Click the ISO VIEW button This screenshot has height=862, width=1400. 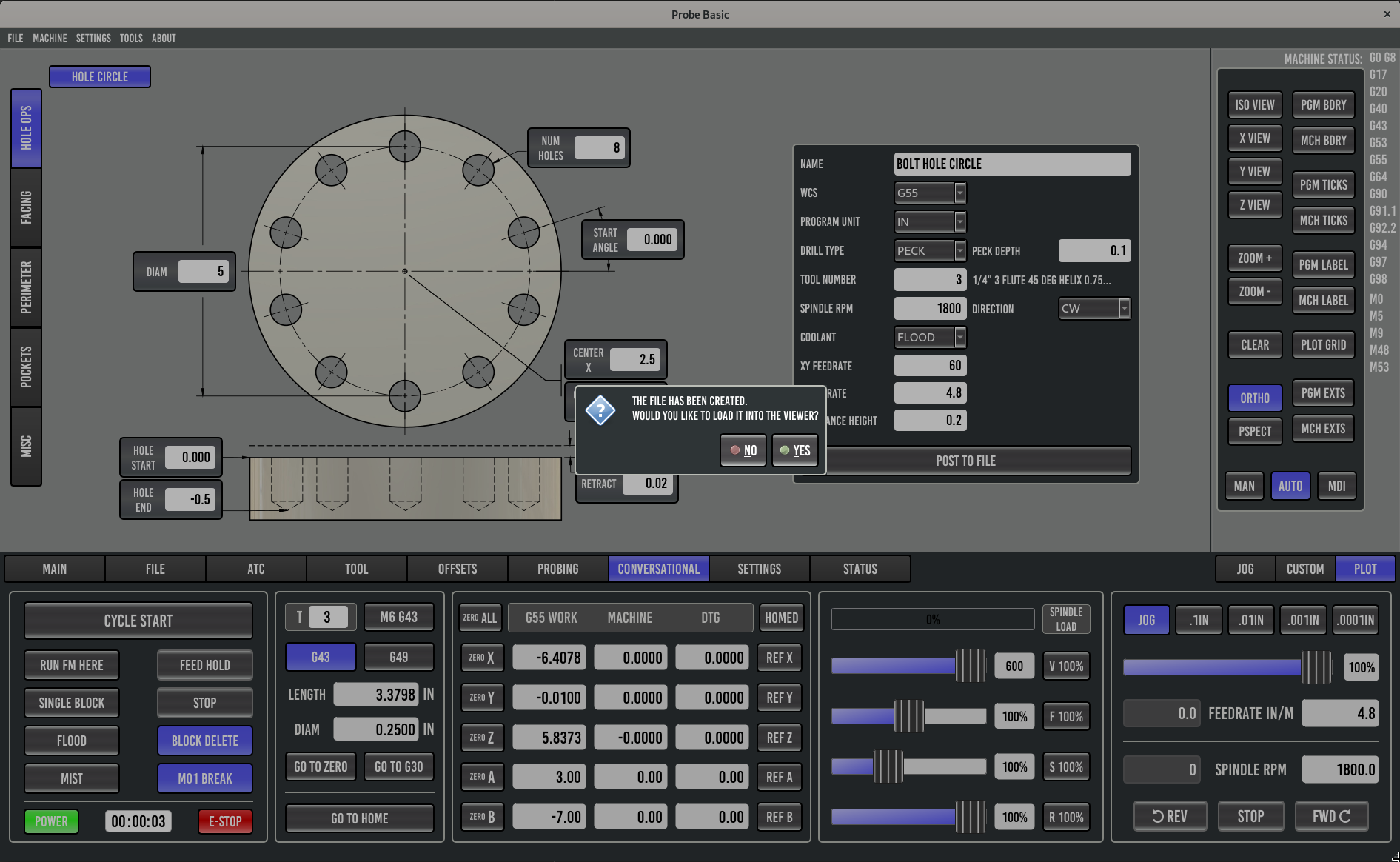coord(1255,105)
